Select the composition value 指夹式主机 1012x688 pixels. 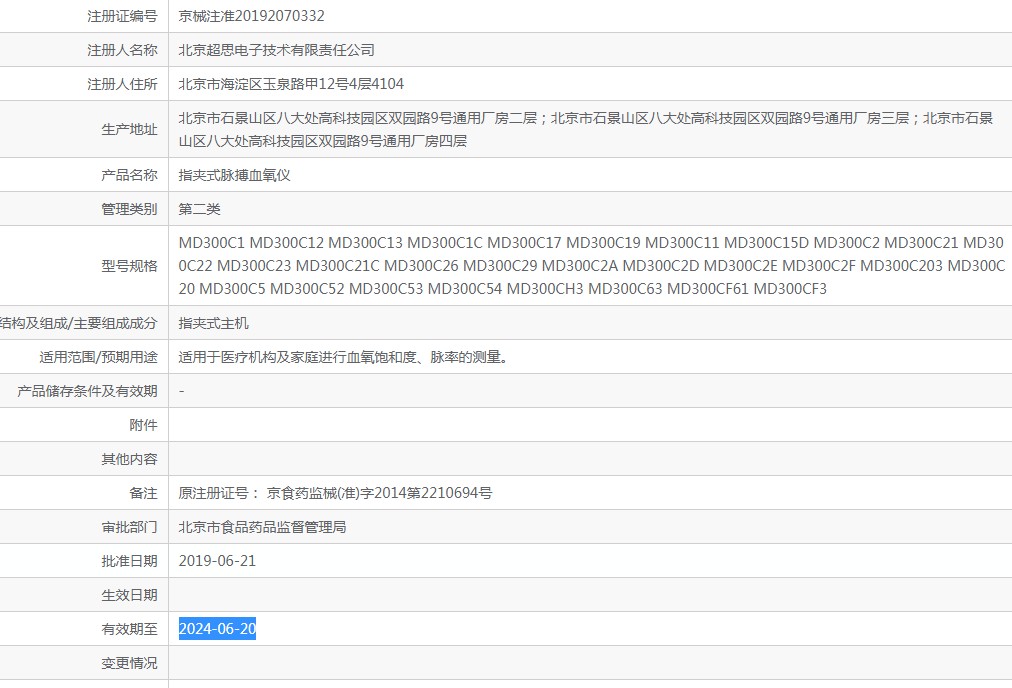tap(214, 323)
